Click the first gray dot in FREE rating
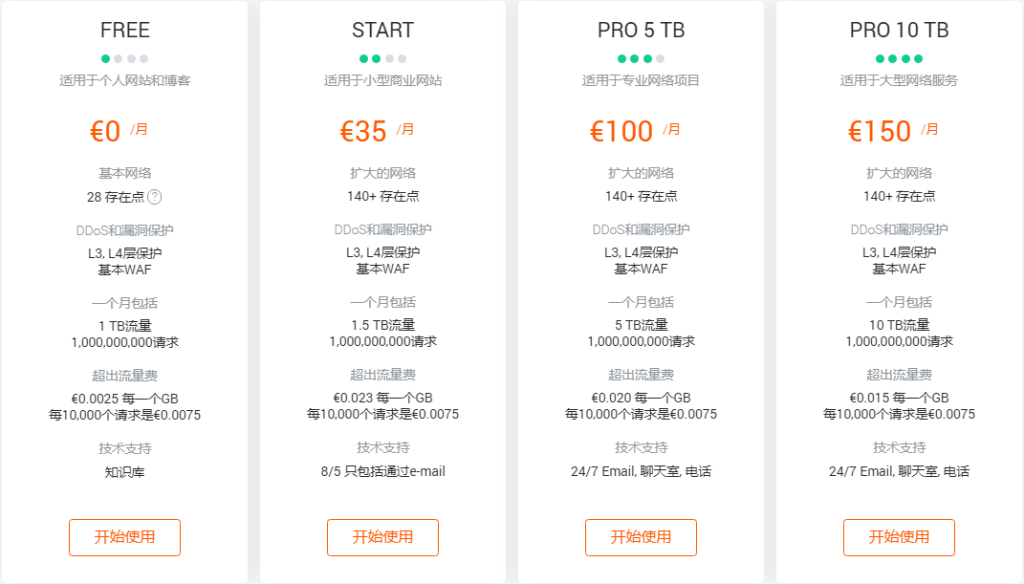 pyautogui.click(x=119, y=58)
